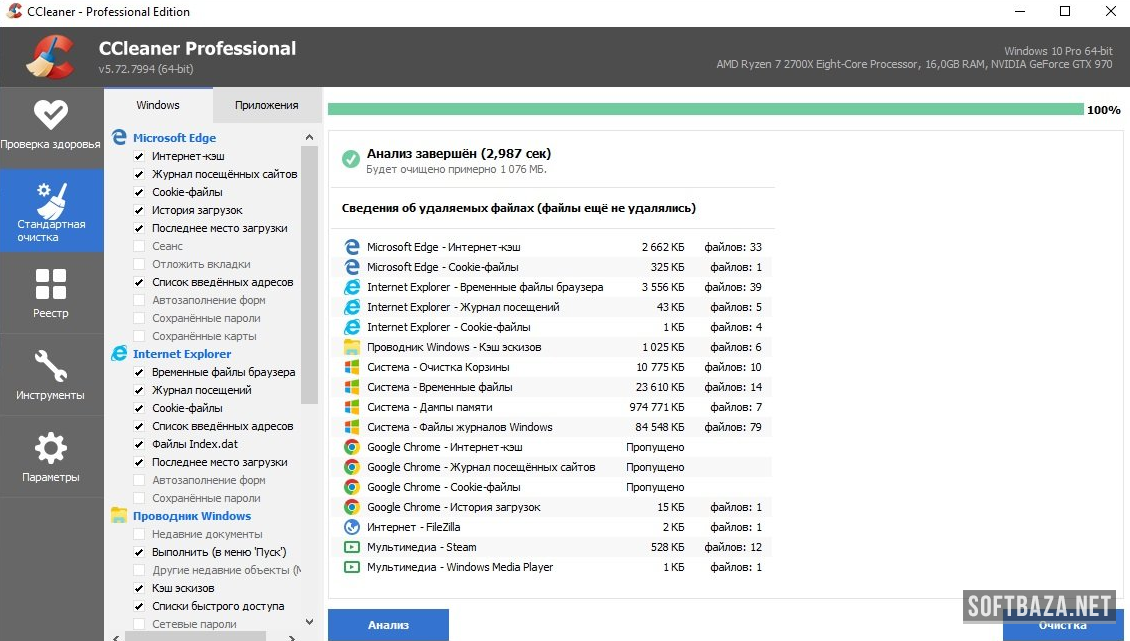Click the Google Chrome Интернет-кэш result icon
Viewport: 1130px width, 641px height.
(x=352, y=447)
